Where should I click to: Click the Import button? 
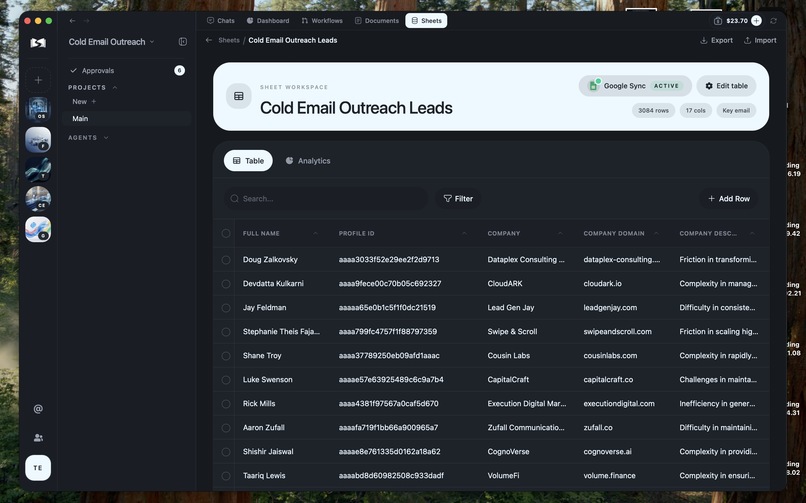[x=760, y=40]
